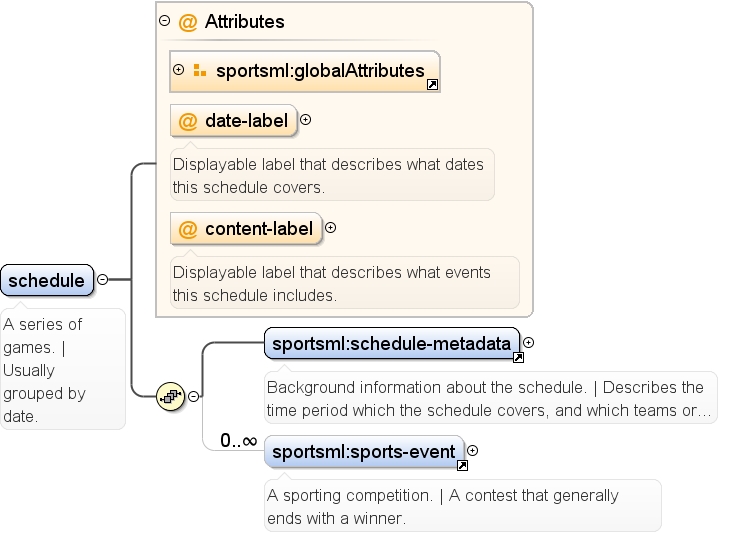The height and width of the screenshot is (535, 741).
Task: Click the @ icon of date-label
Action: [x=188, y=121]
